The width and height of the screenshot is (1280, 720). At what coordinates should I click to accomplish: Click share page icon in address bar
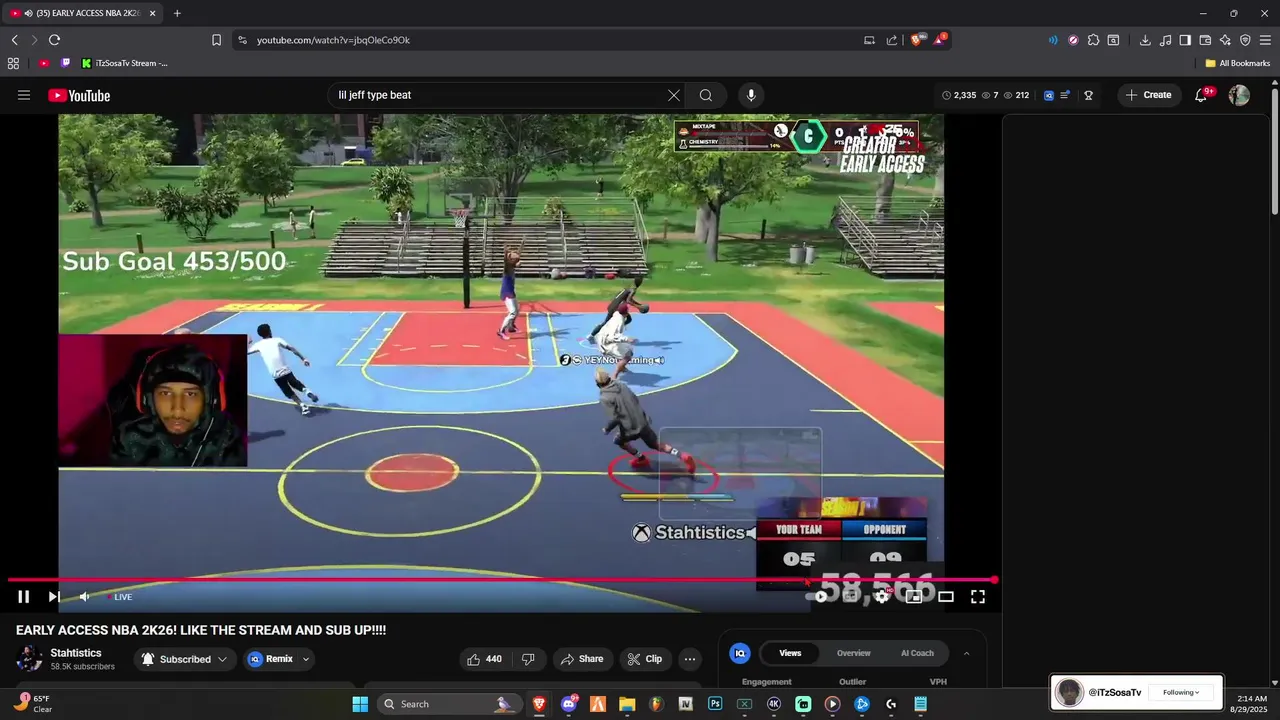click(x=892, y=40)
